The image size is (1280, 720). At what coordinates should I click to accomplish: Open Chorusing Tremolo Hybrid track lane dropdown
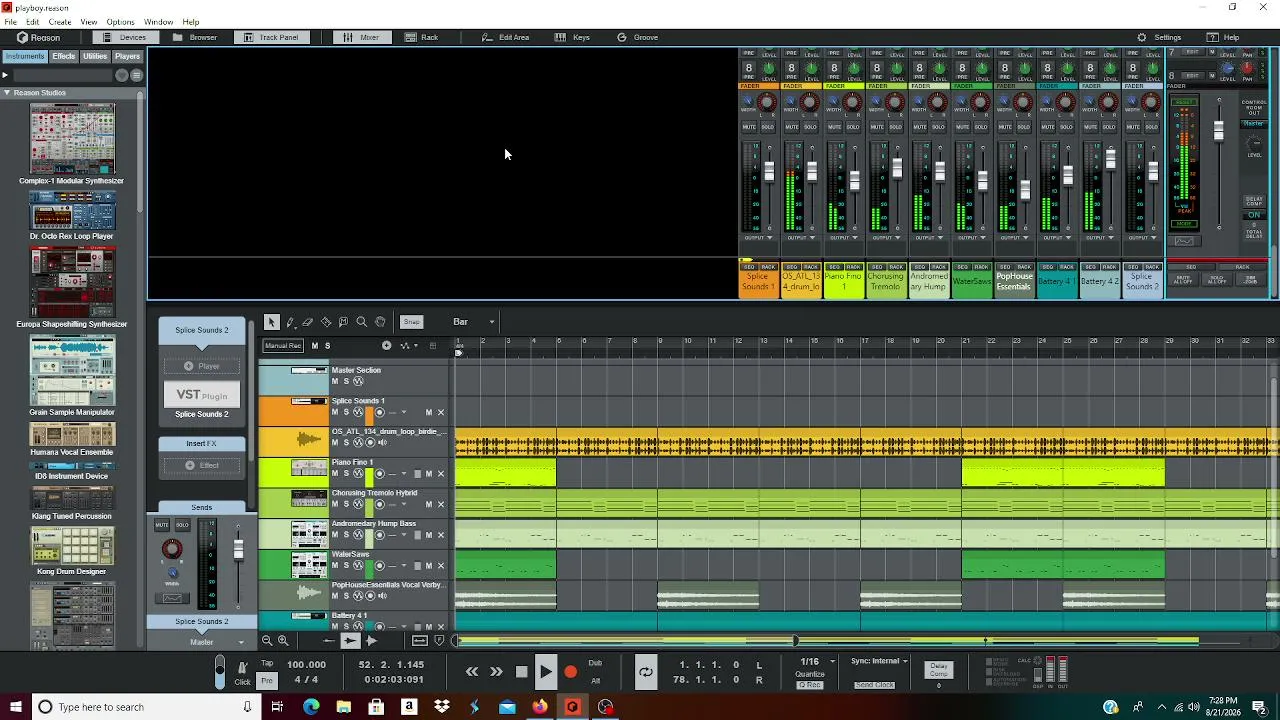[x=404, y=504]
